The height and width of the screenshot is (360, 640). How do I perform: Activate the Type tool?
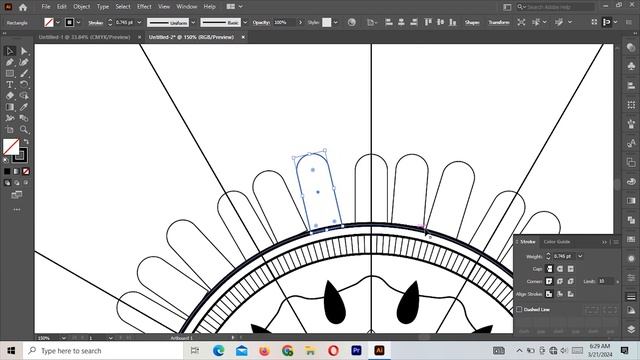[10, 84]
